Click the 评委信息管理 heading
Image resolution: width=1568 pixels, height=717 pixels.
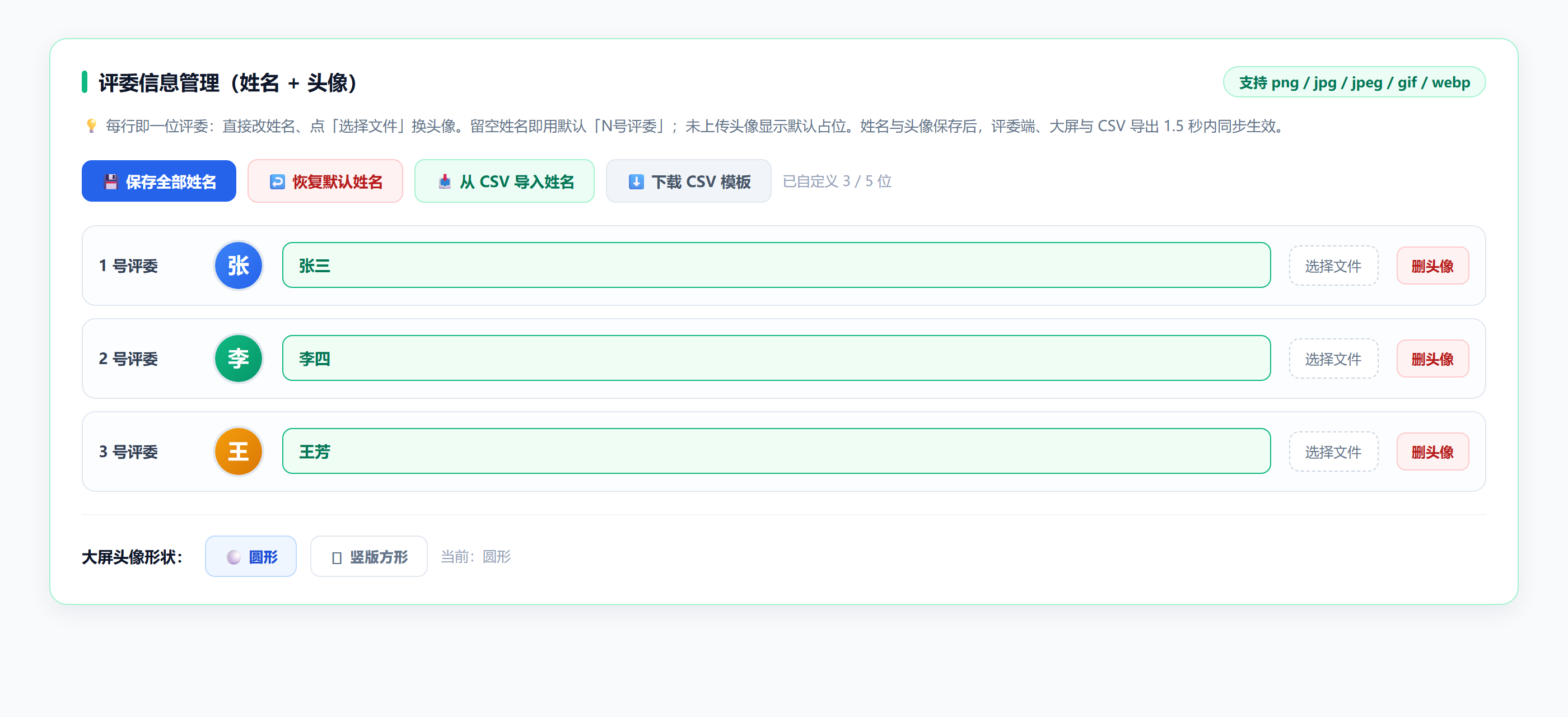click(x=228, y=83)
